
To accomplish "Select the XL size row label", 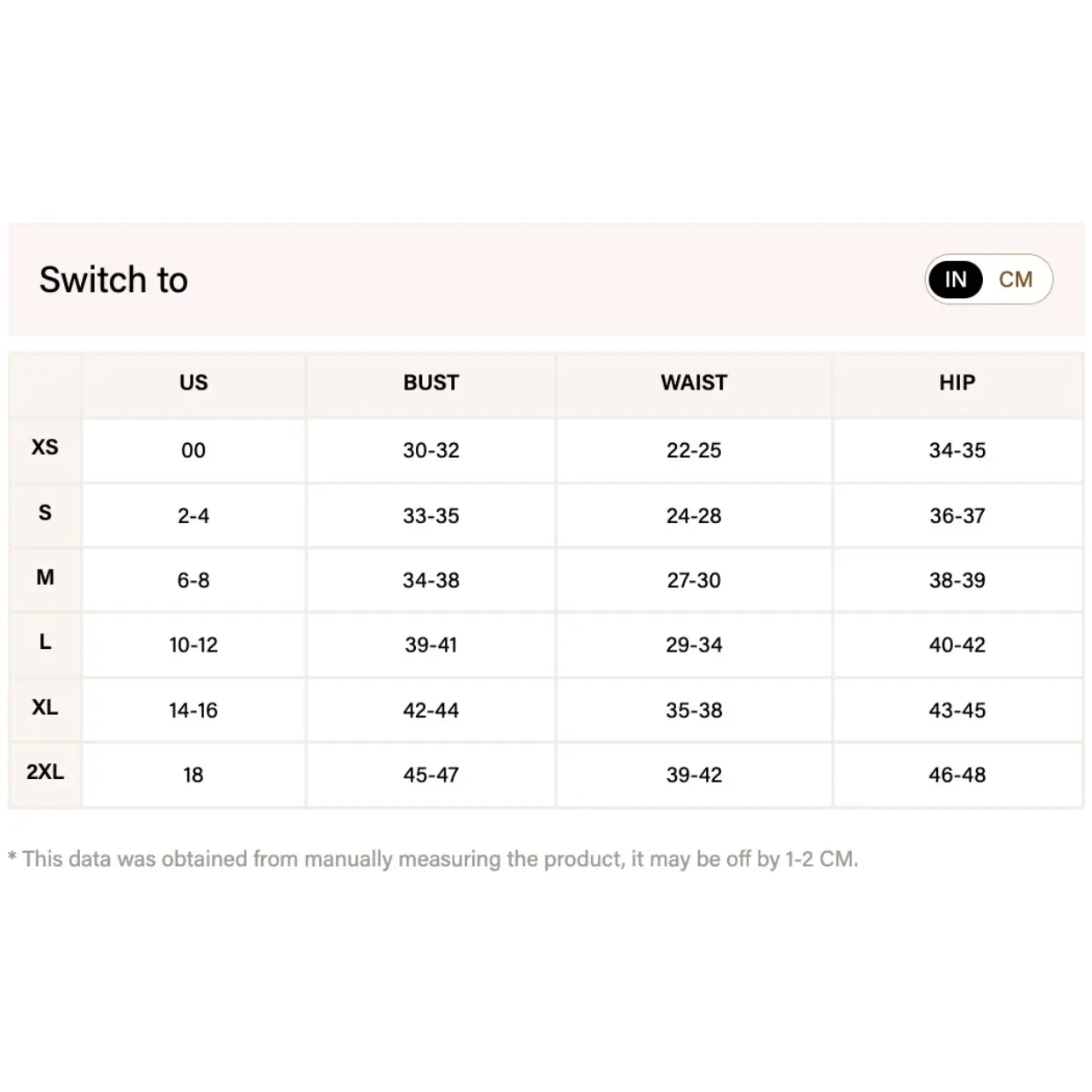I will click(45, 708).
